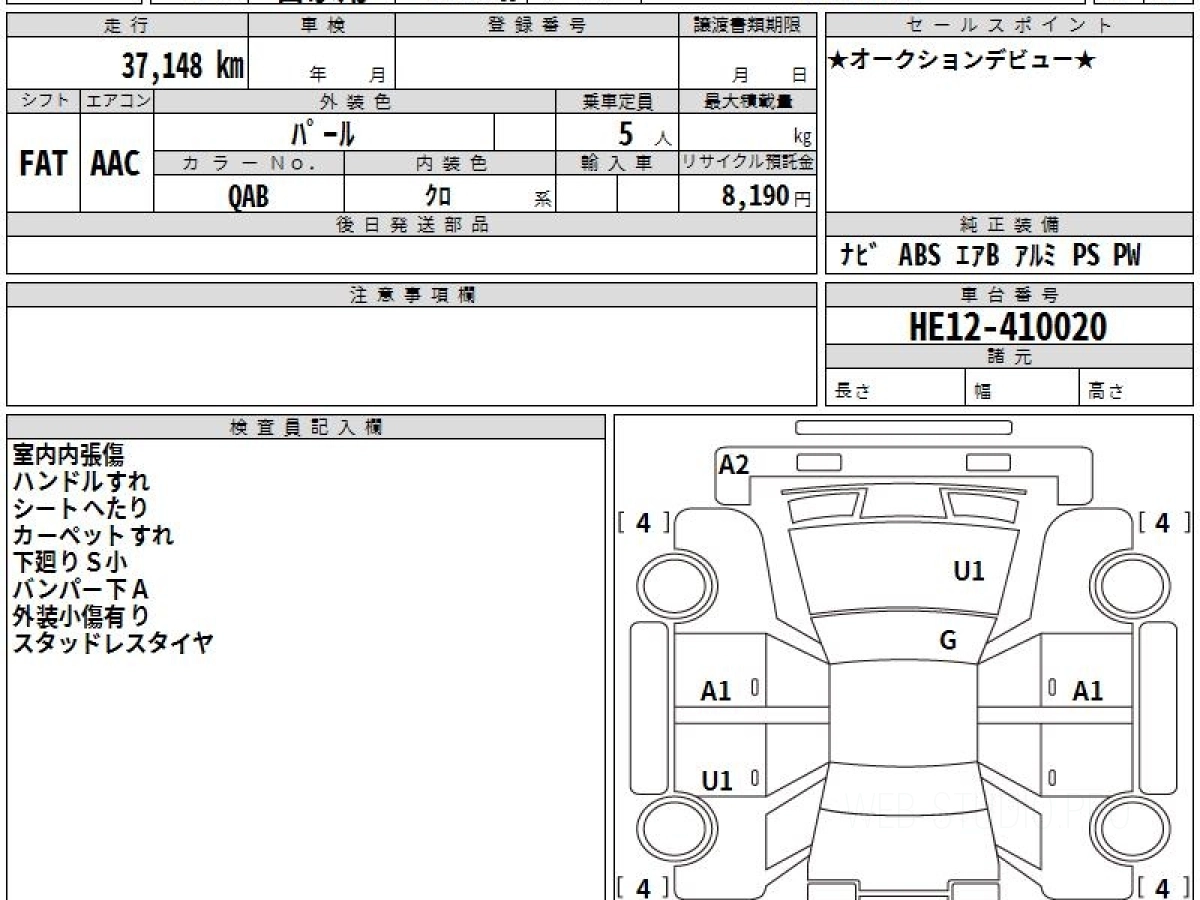Viewport: 1200px width, 900px height.
Task: Click the バンパー下A inspector note
Action: point(80,589)
